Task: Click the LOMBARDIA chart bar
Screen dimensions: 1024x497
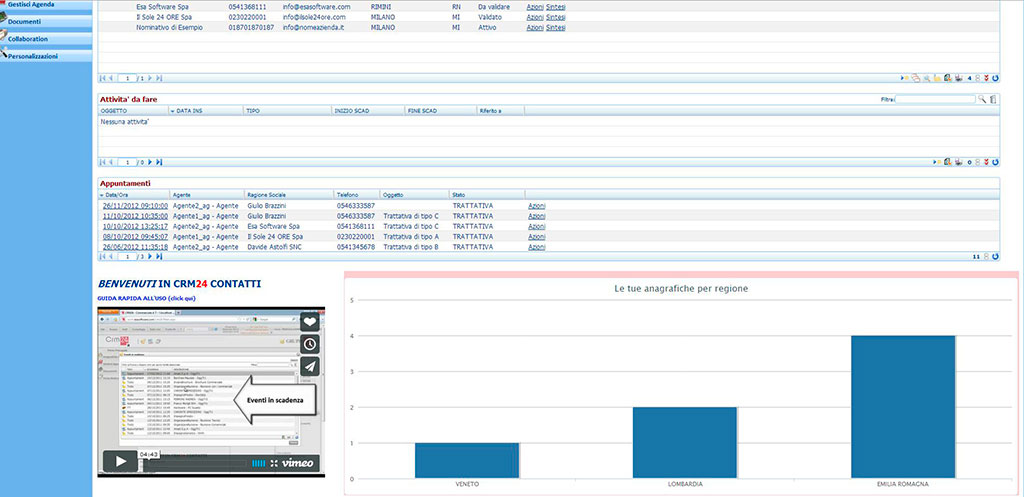Action: 685,443
